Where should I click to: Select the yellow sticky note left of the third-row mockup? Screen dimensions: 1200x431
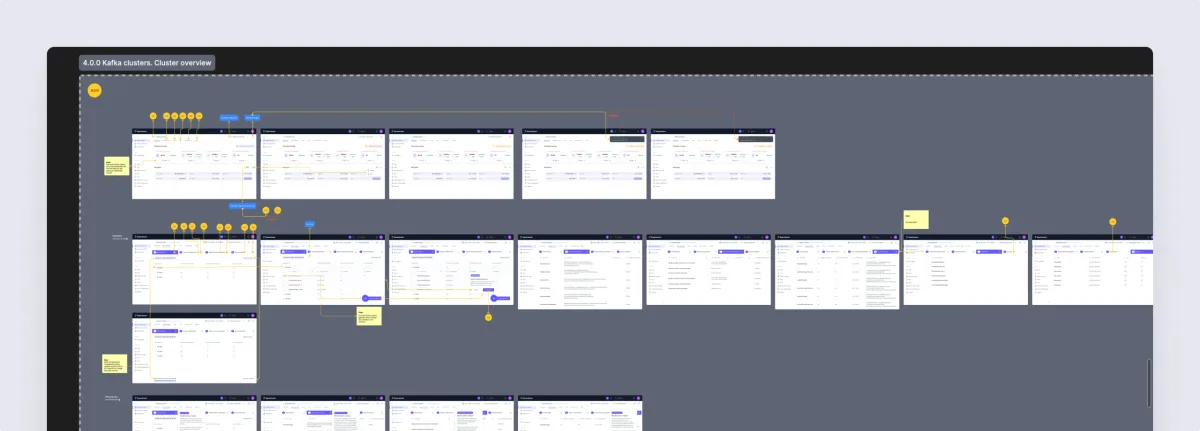click(114, 364)
